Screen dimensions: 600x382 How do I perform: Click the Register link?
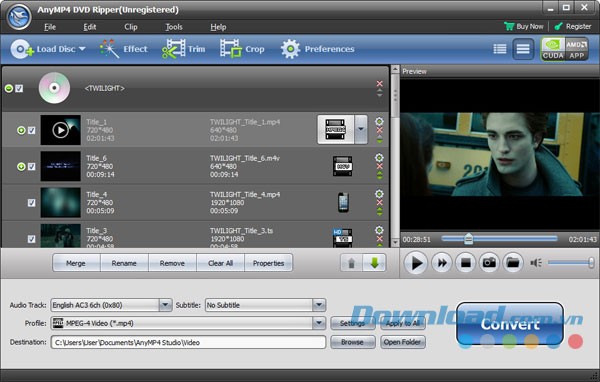coord(573,26)
